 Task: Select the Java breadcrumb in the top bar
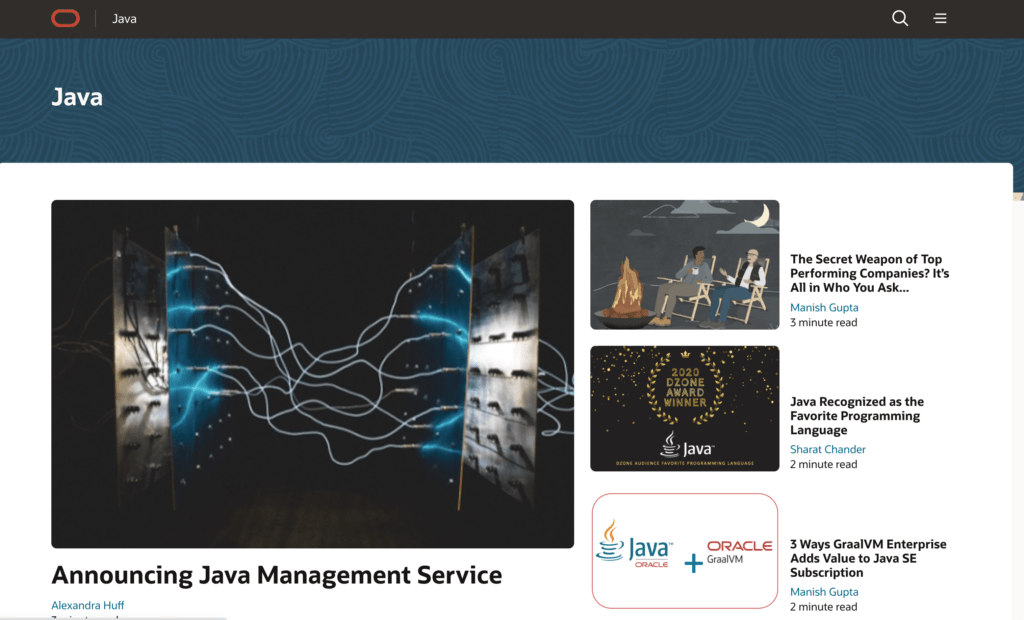click(124, 18)
